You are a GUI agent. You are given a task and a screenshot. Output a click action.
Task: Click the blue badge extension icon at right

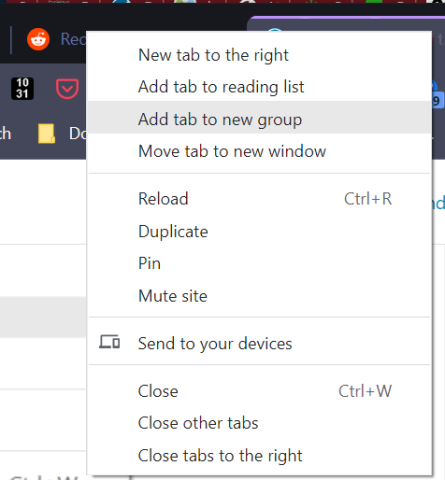click(x=437, y=95)
